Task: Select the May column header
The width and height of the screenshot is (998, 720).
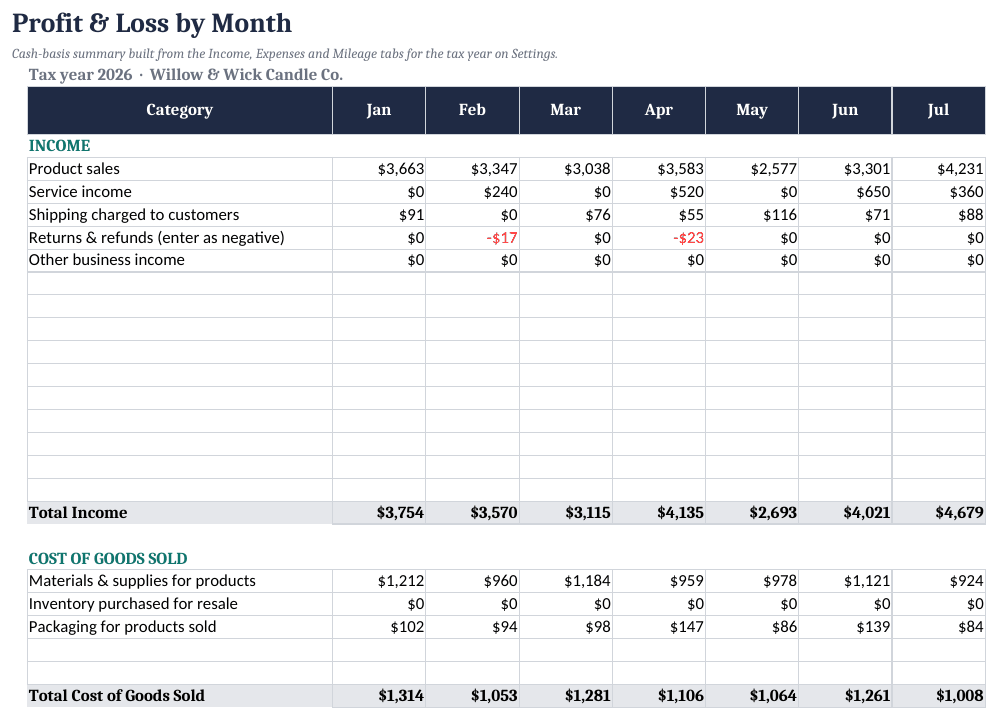Action: click(752, 110)
